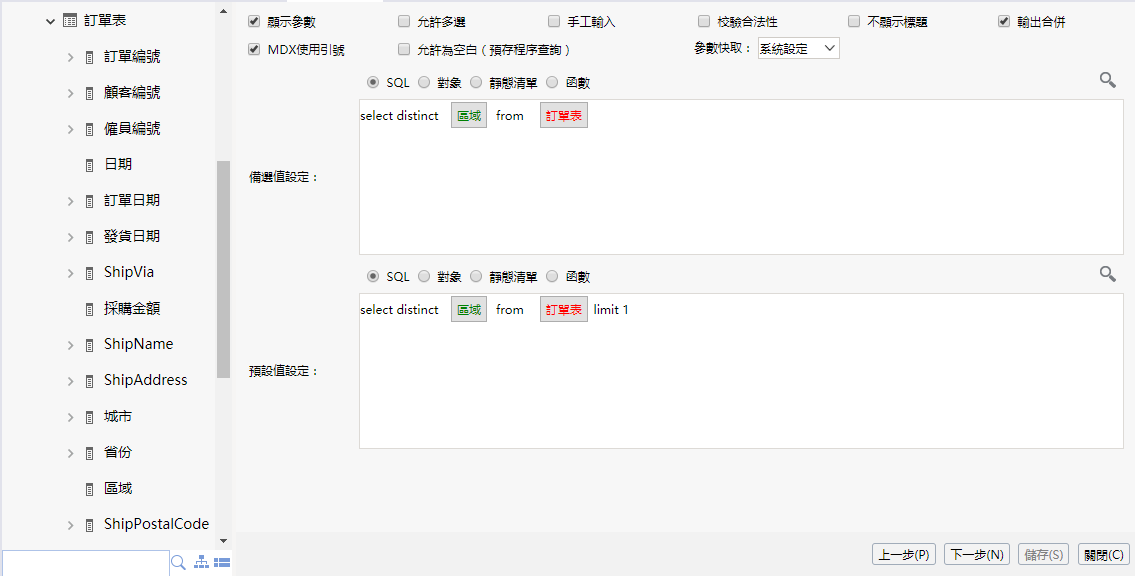The height and width of the screenshot is (576, 1135).
Task: Click the 關閉(C) button
Action: [1103, 555]
